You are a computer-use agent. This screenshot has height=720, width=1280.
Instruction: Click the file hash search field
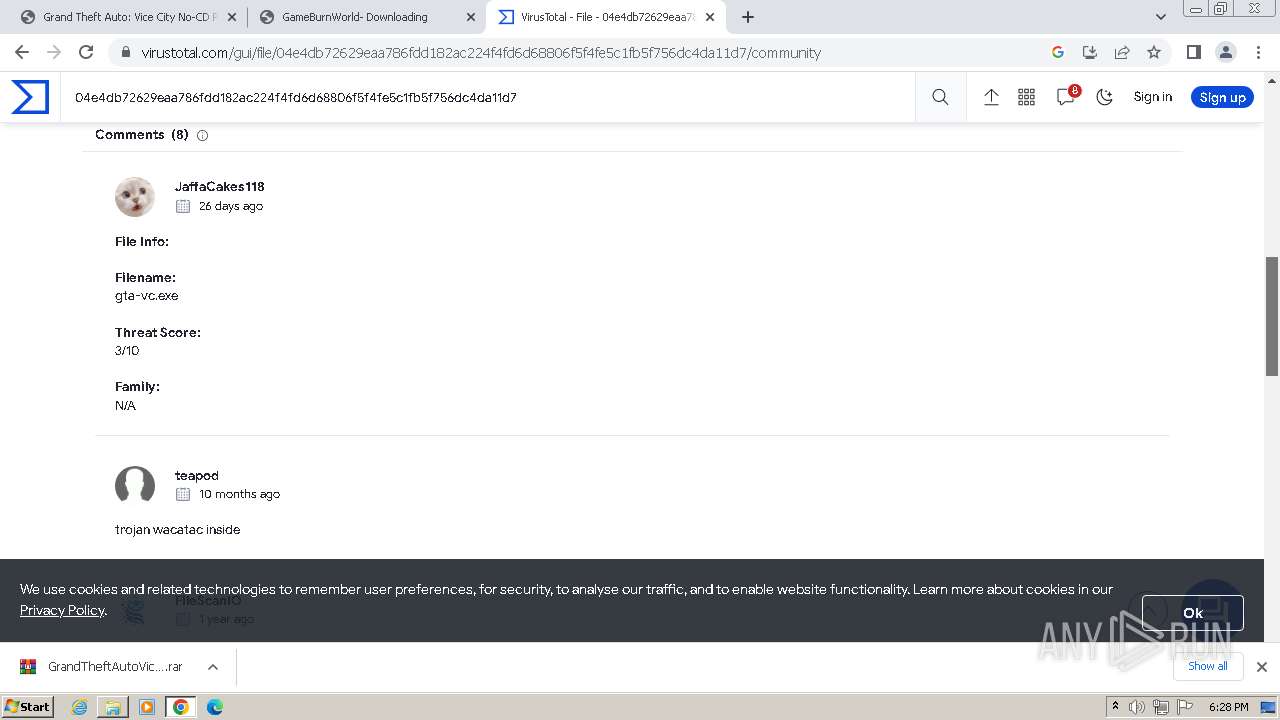click(x=490, y=97)
